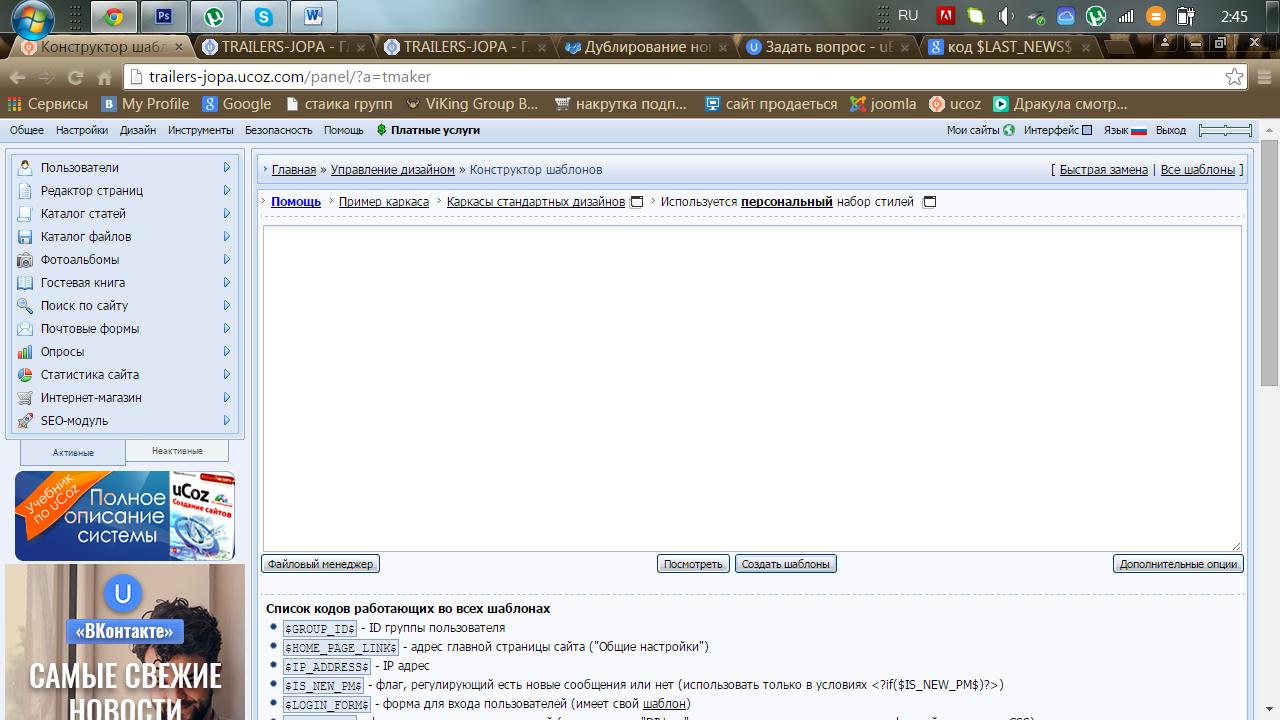
Task: Open the Дизайн top menu
Action: (x=138, y=130)
